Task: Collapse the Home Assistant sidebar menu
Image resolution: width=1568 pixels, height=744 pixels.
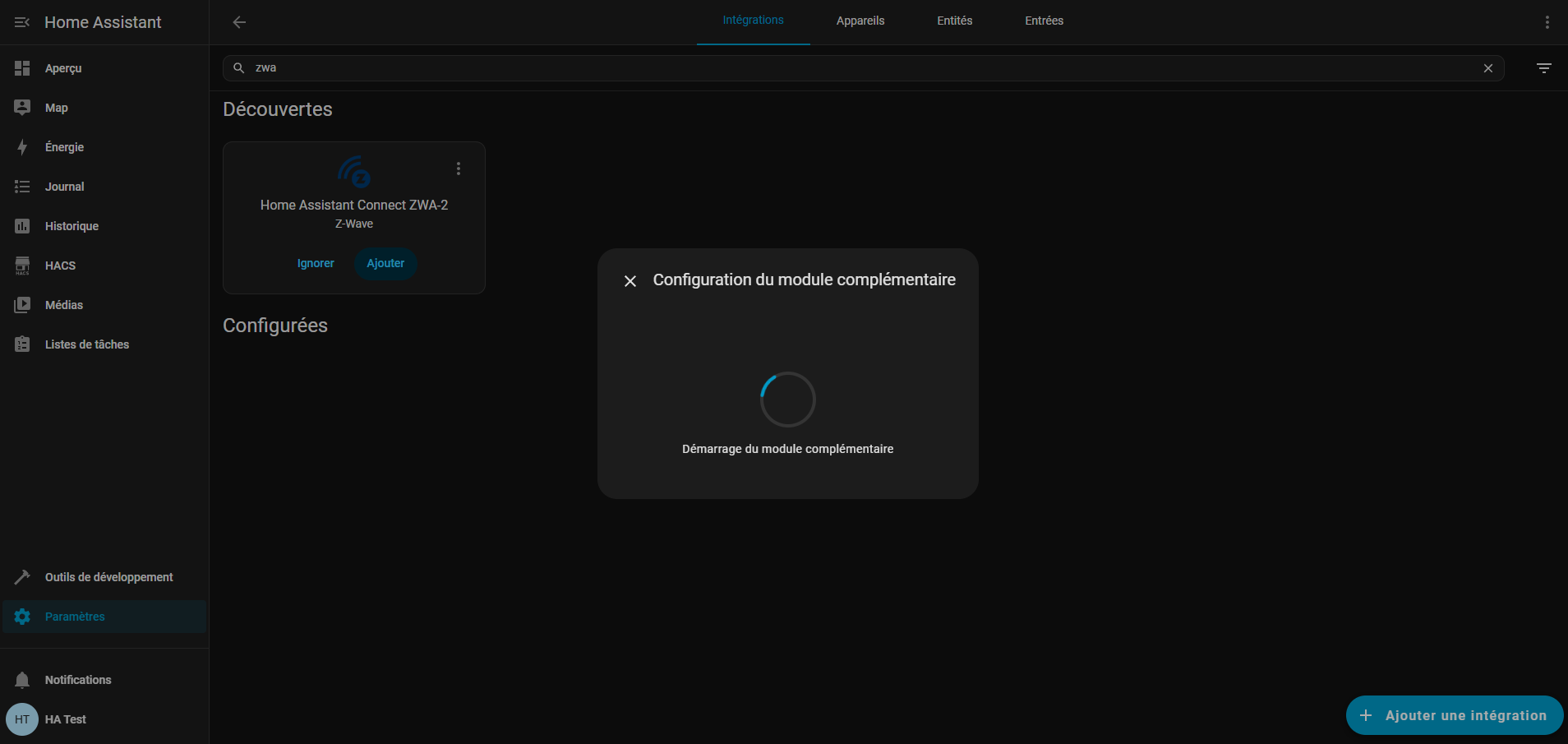Action: coord(22,22)
